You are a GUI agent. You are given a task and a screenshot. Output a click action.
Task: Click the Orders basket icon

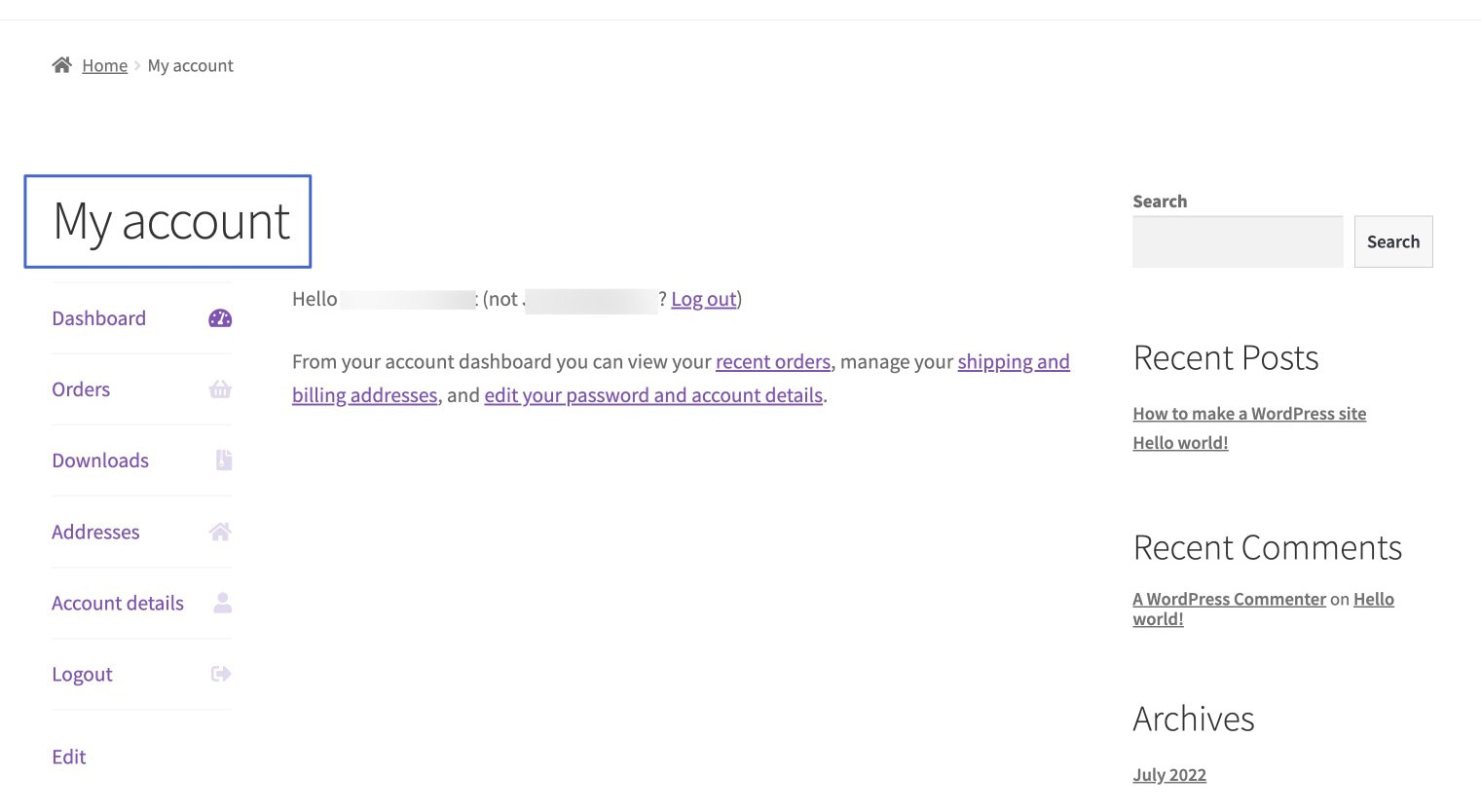(x=220, y=388)
